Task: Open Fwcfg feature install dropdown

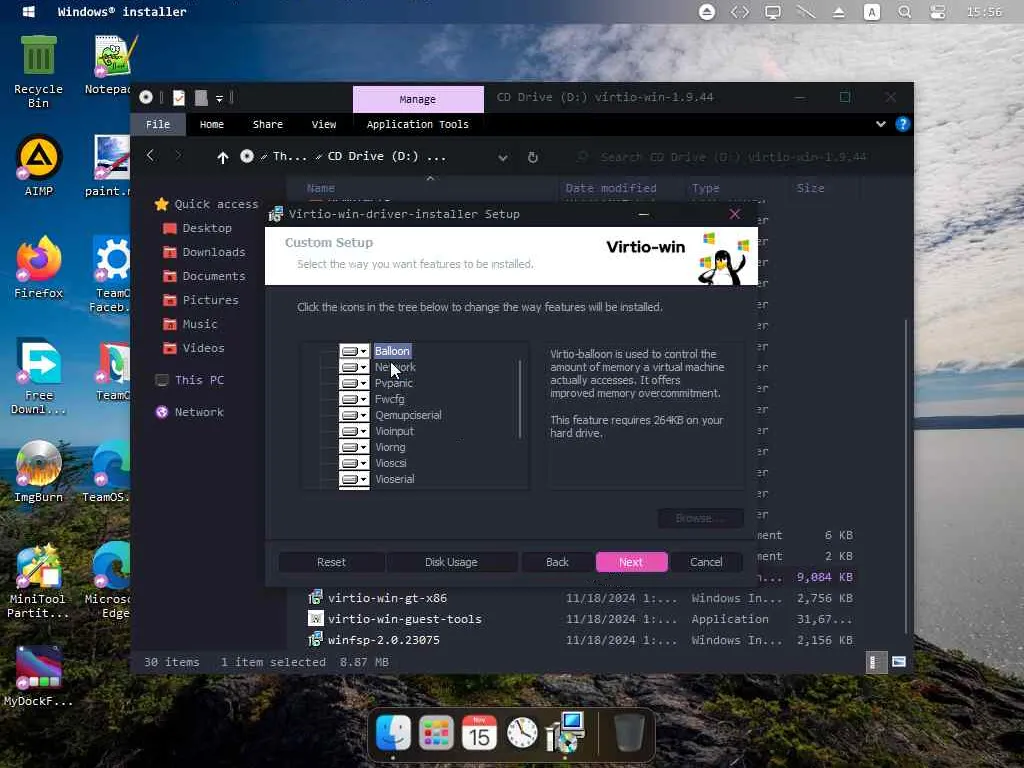Action: coord(355,399)
